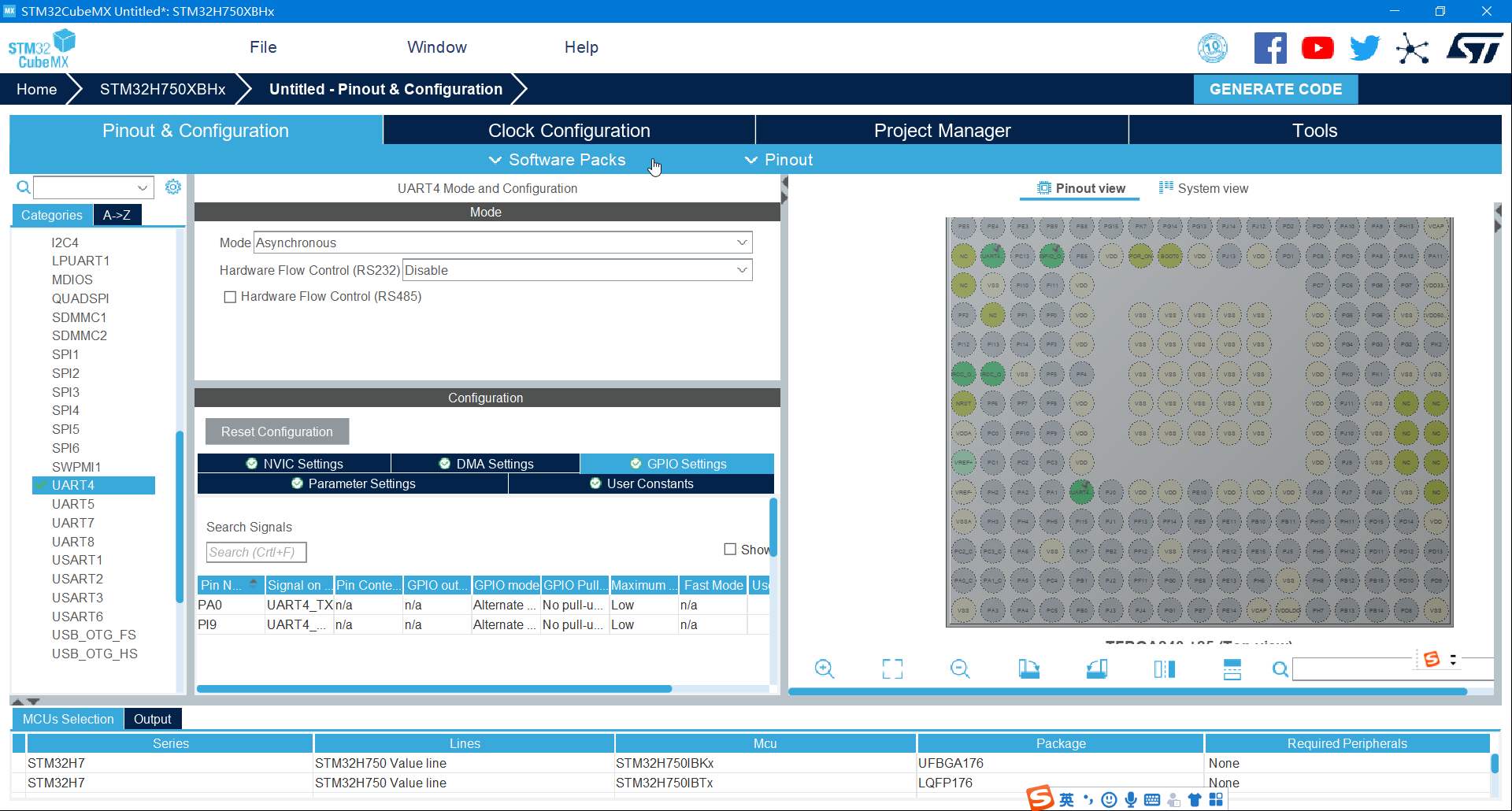This screenshot has width=1512, height=811.
Task: Click Reset Configuration button
Action: tap(277, 431)
